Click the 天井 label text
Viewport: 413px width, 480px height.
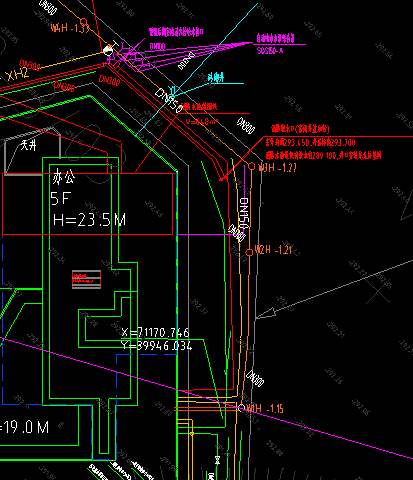coord(28,145)
